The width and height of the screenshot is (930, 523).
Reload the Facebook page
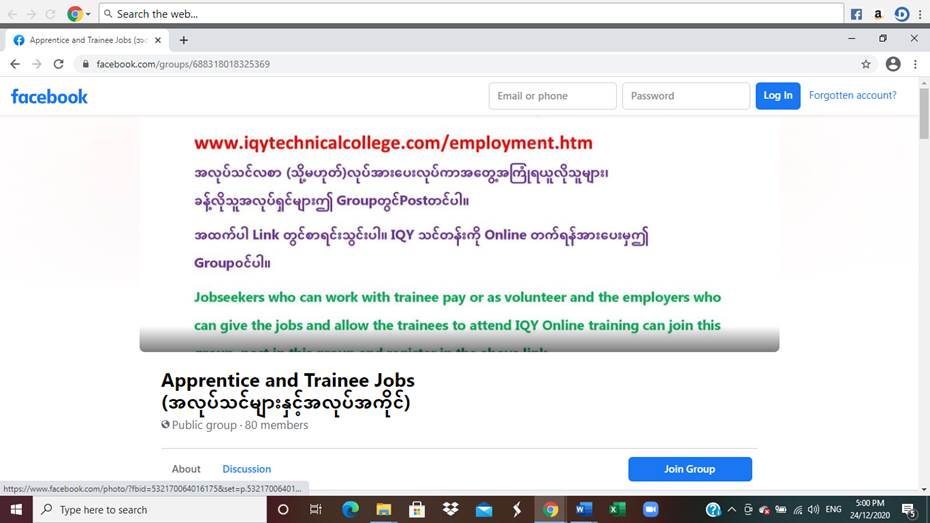[58, 64]
